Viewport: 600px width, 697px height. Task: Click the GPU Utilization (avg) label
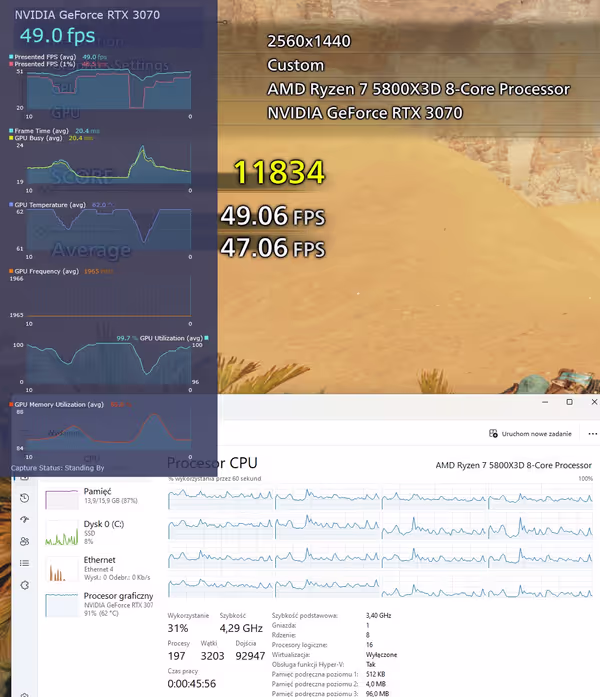click(x=171, y=338)
